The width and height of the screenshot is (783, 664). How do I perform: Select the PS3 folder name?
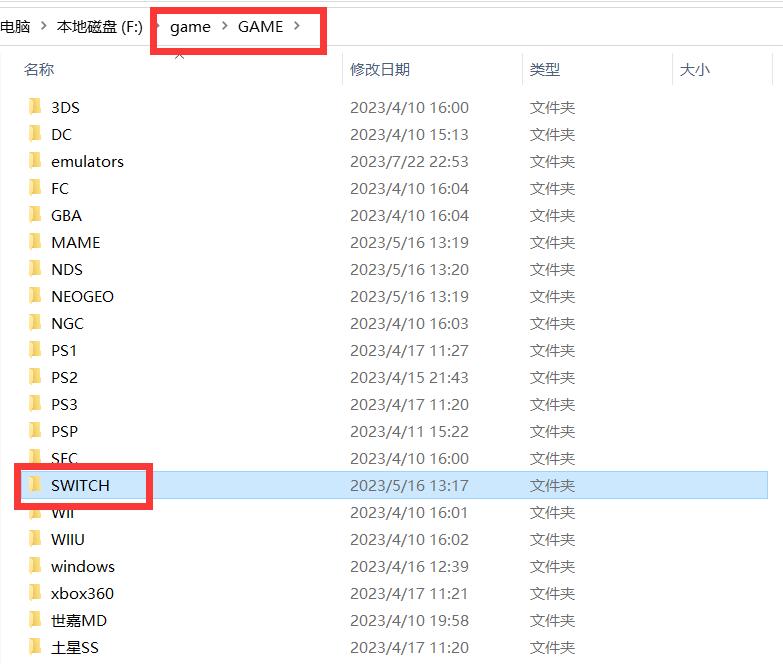pos(64,404)
